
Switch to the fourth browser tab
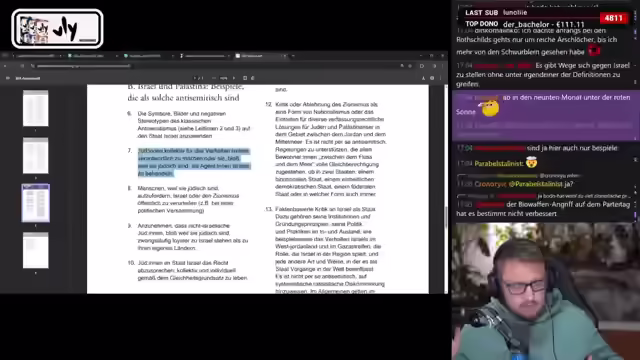click(205, 56)
